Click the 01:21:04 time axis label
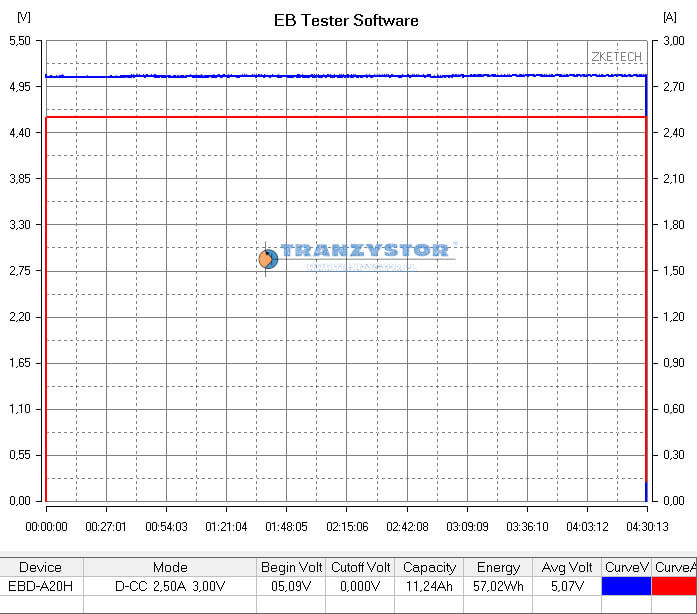697x614 pixels. [226, 527]
